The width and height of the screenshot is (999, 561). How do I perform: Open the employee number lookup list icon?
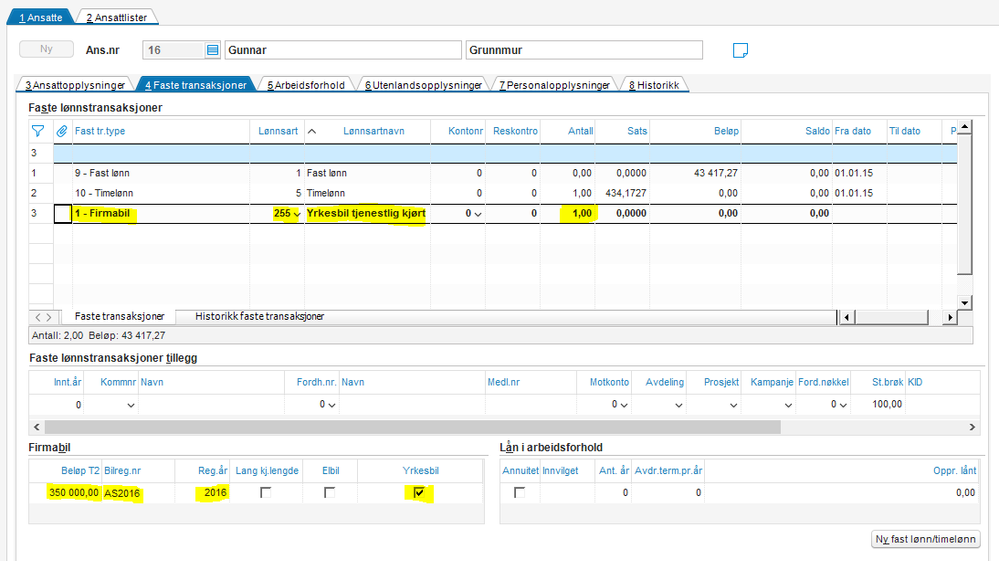(213, 50)
